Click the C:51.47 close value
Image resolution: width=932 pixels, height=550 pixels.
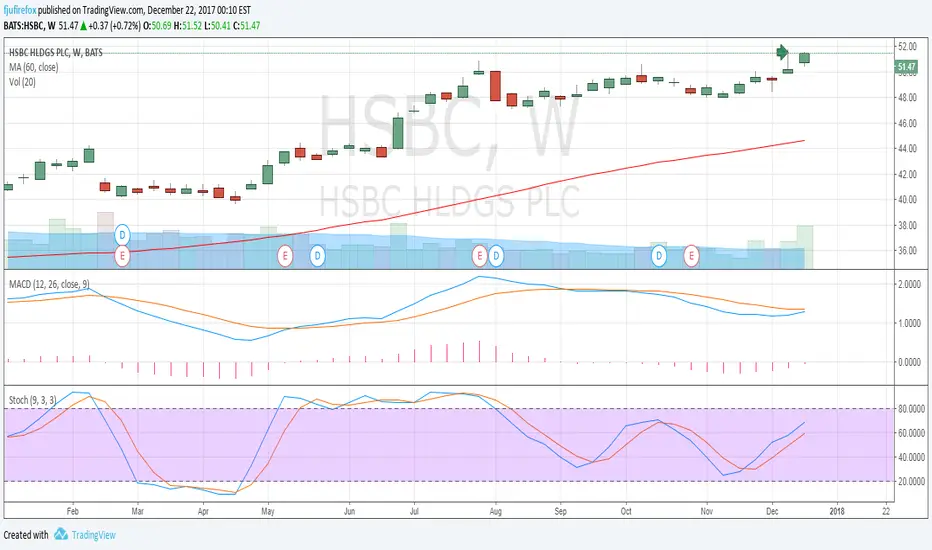[x=247, y=26]
